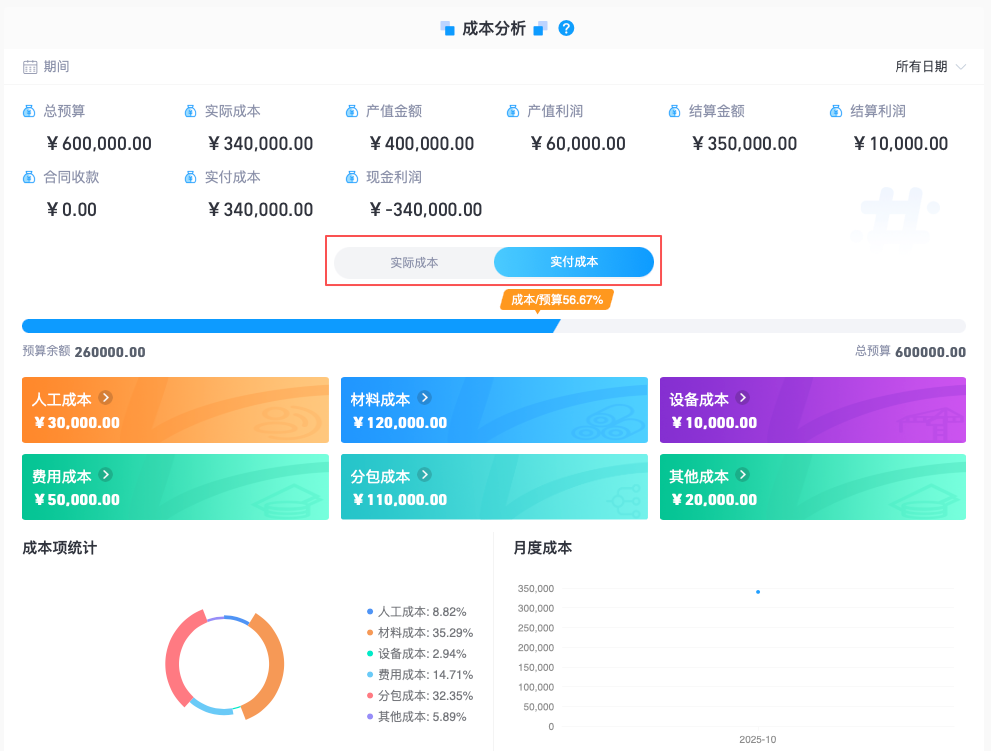Click the arrow icon beside 人工成本
The height and width of the screenshot is (751, 991).
tap(106, 398)
